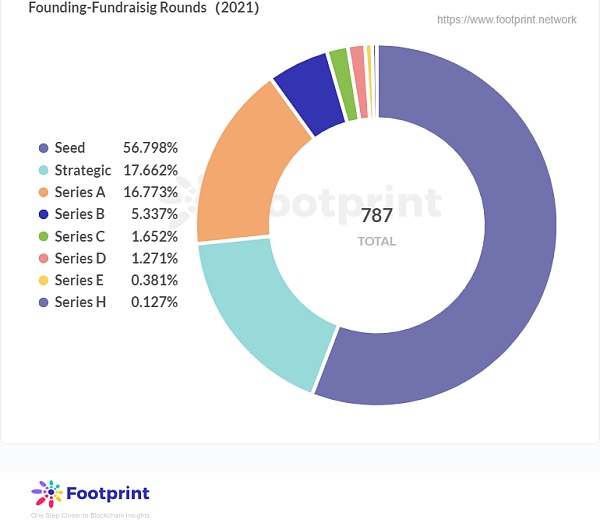This screenshot has width=600, height=527.
Task: Click the Series E legend dot
Action: 43,280
